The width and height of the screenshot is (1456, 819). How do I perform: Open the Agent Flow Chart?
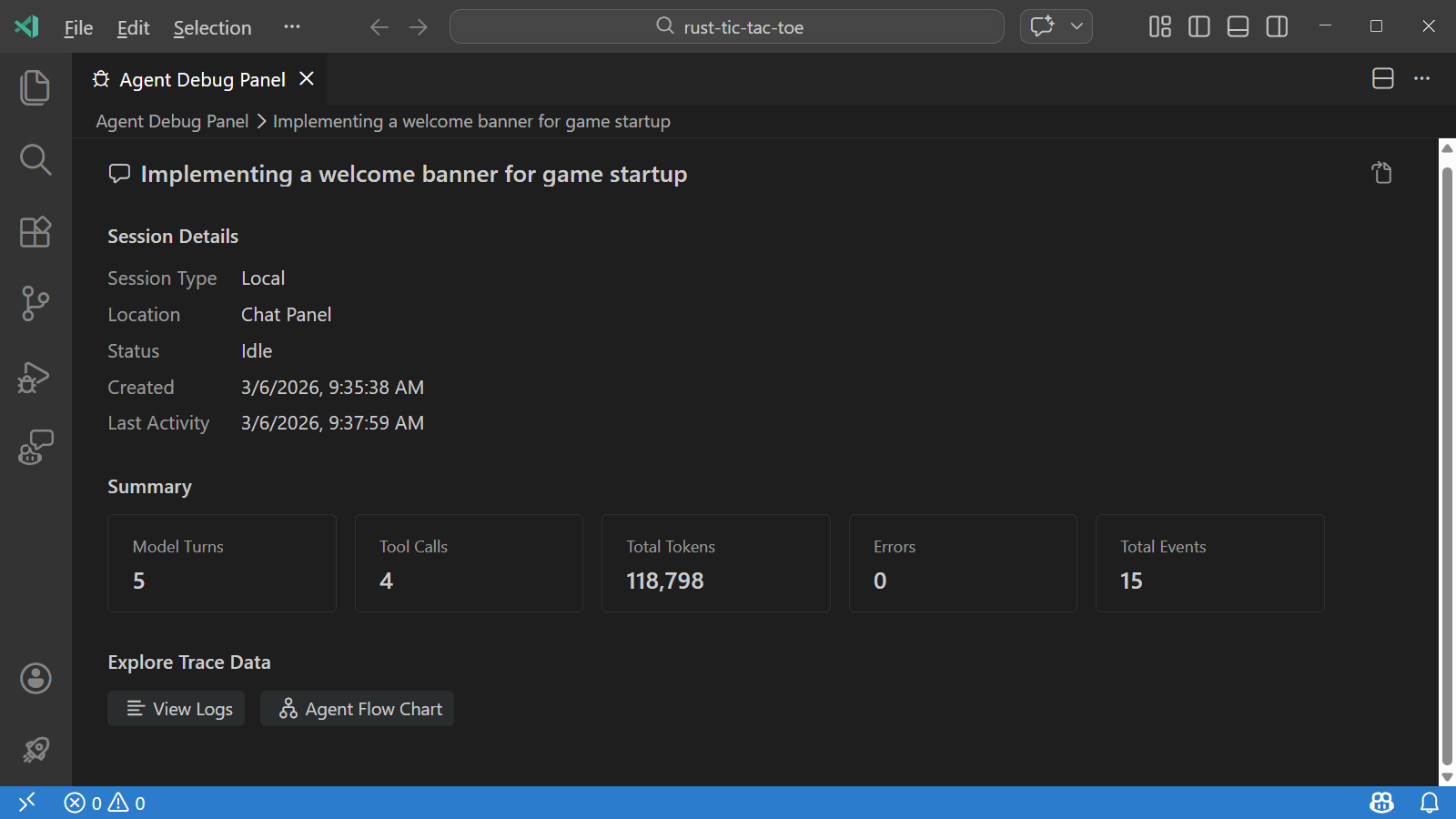(357, 708)
